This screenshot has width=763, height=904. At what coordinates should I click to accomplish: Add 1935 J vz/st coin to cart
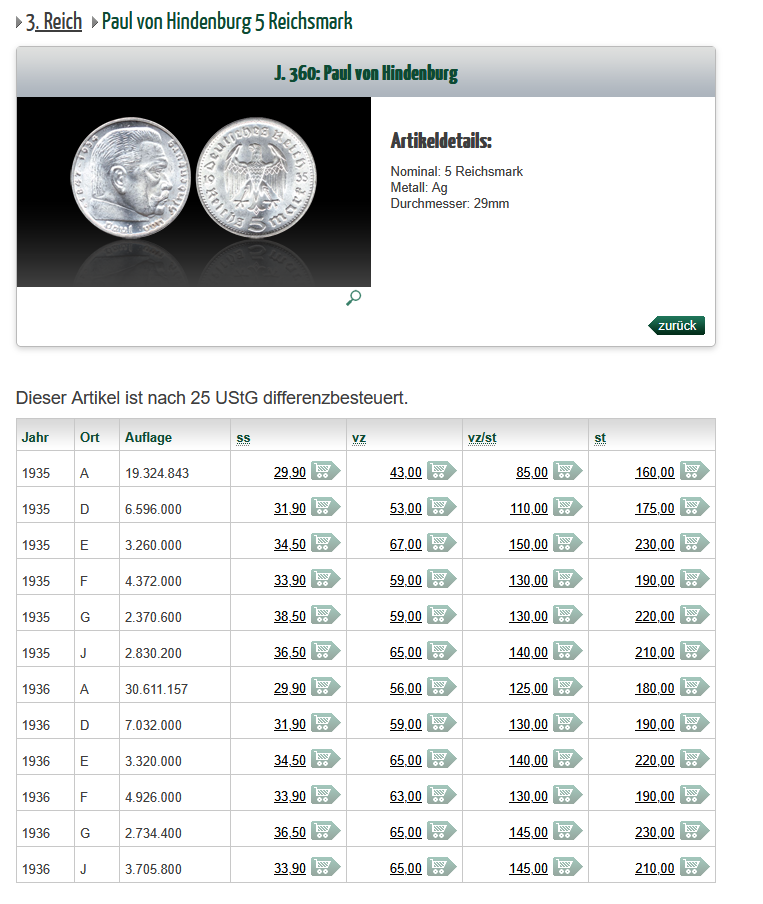[567, 651]
